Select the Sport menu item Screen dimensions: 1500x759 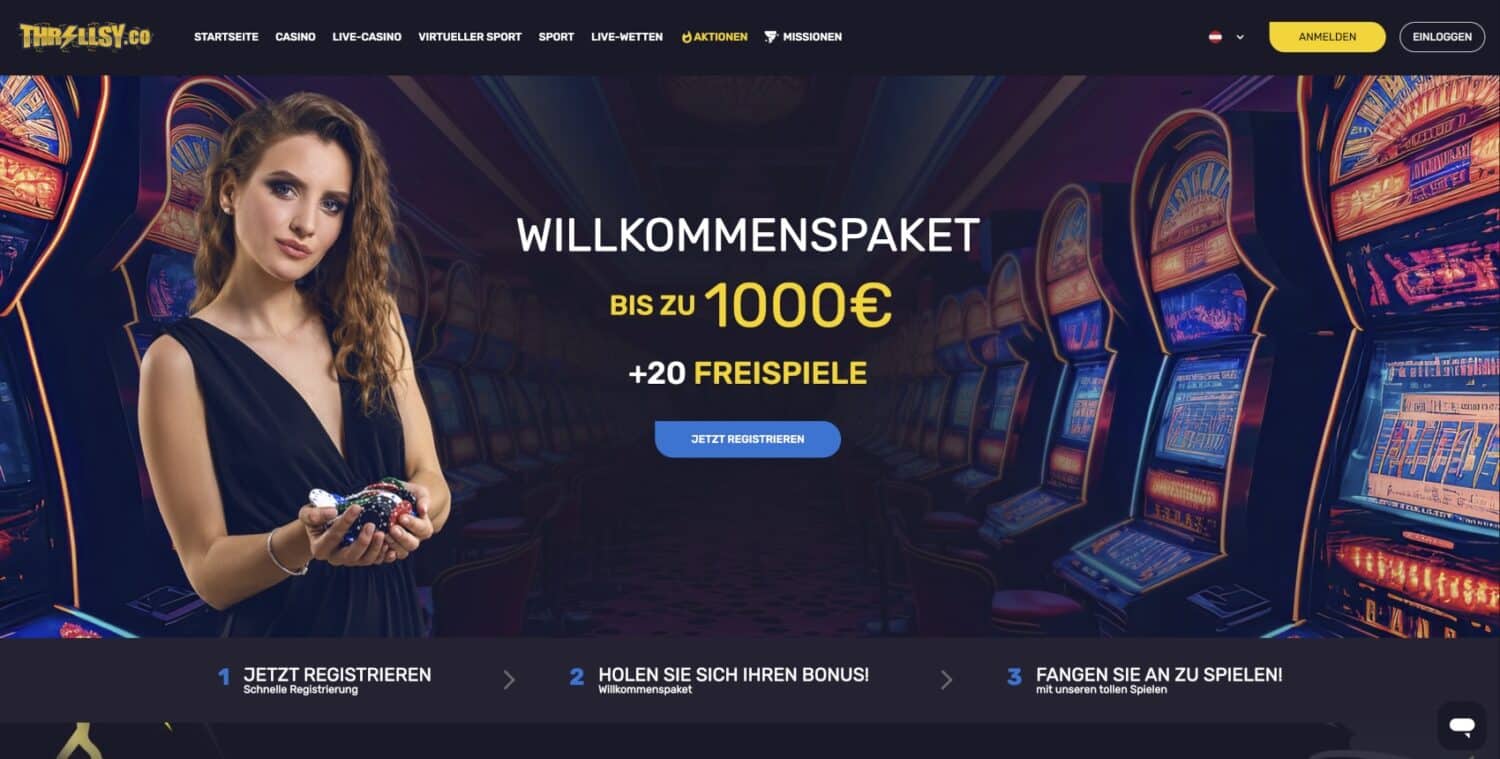pos(556,37)
